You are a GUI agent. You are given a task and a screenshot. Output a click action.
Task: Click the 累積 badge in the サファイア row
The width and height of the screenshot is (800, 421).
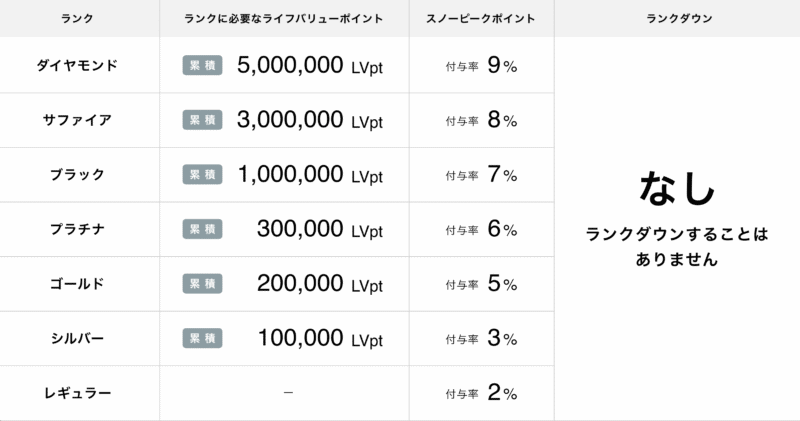coord(202,120)
